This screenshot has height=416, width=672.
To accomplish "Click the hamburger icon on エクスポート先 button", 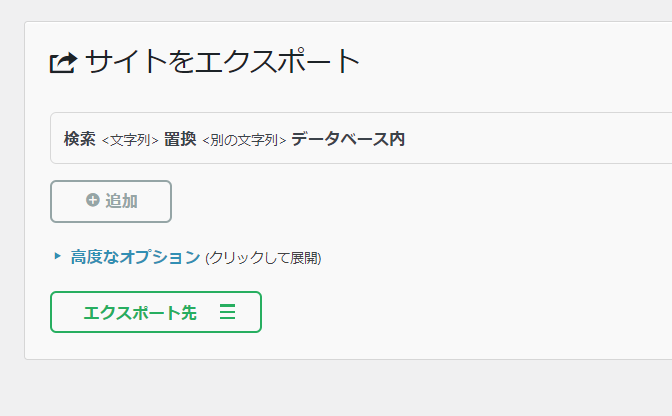I will (227, 313).
